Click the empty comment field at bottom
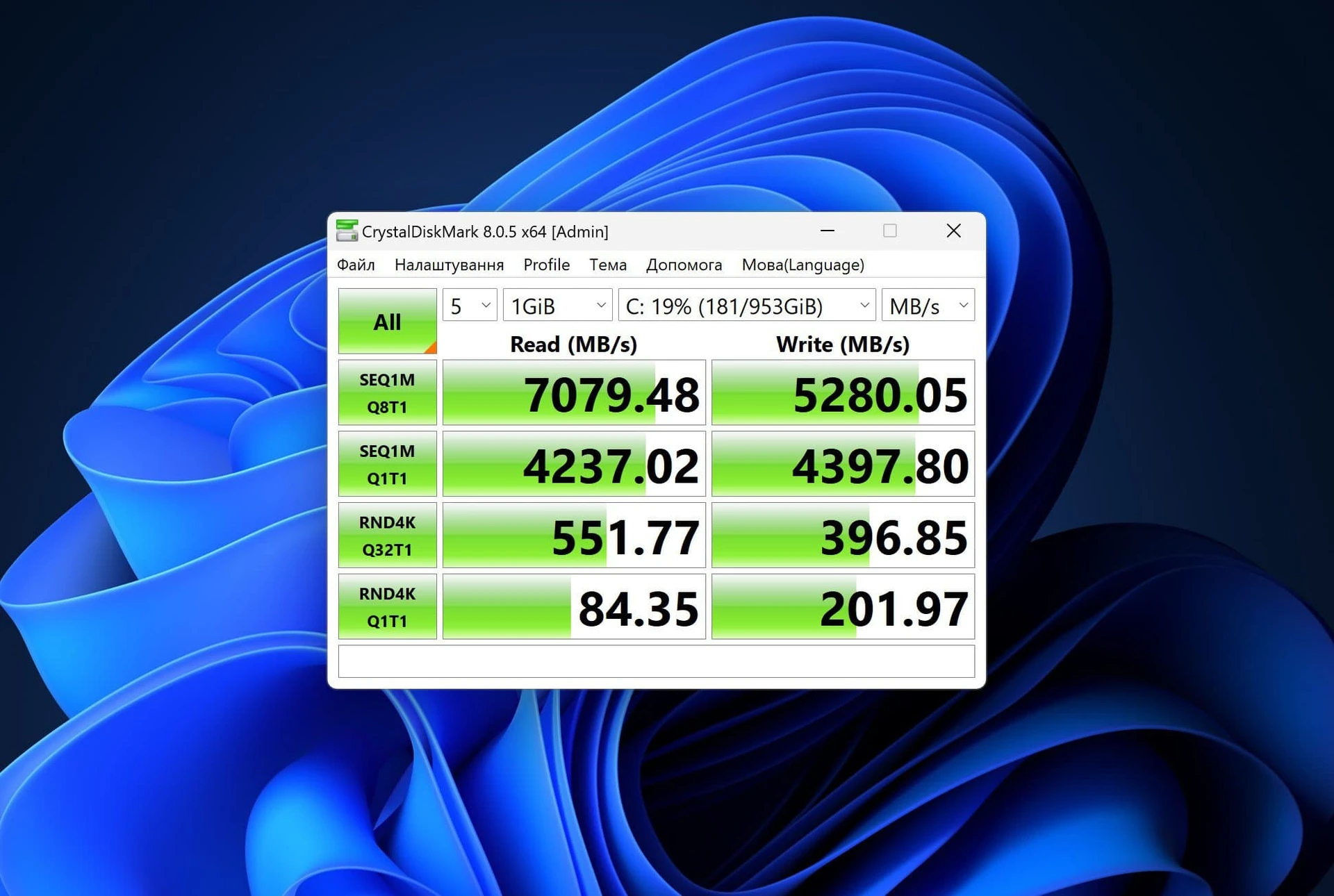 point(656,661)
